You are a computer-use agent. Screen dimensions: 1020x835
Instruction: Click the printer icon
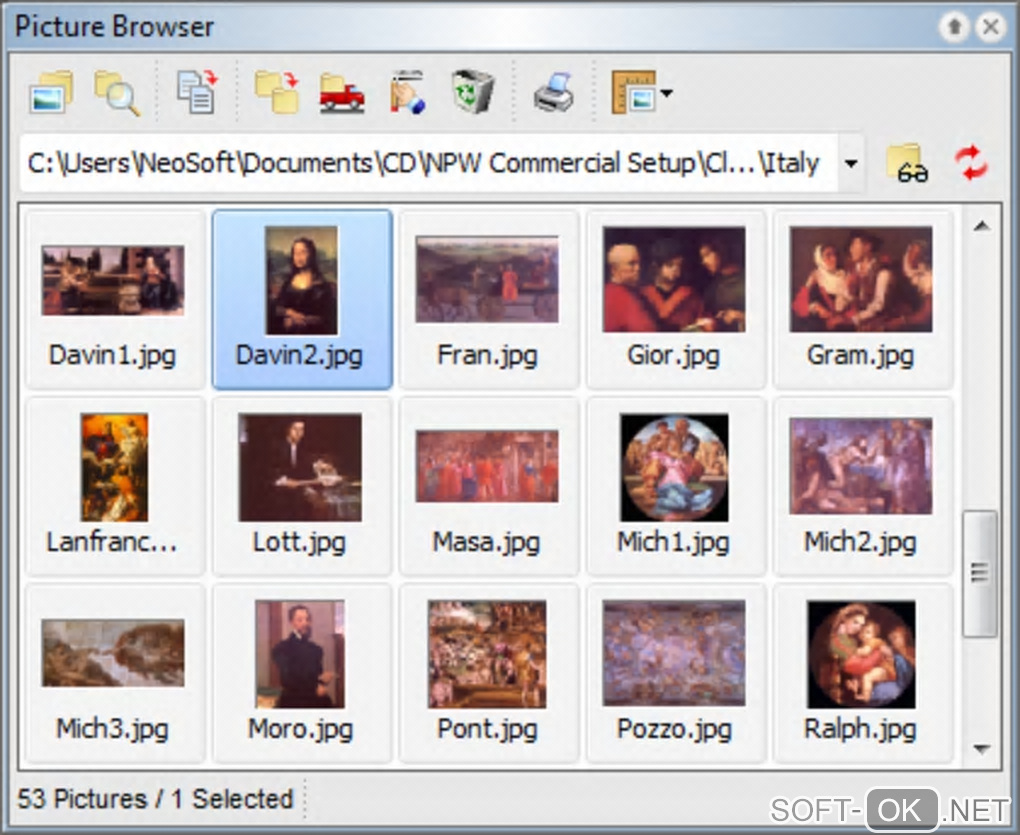[x=554, y=92]
